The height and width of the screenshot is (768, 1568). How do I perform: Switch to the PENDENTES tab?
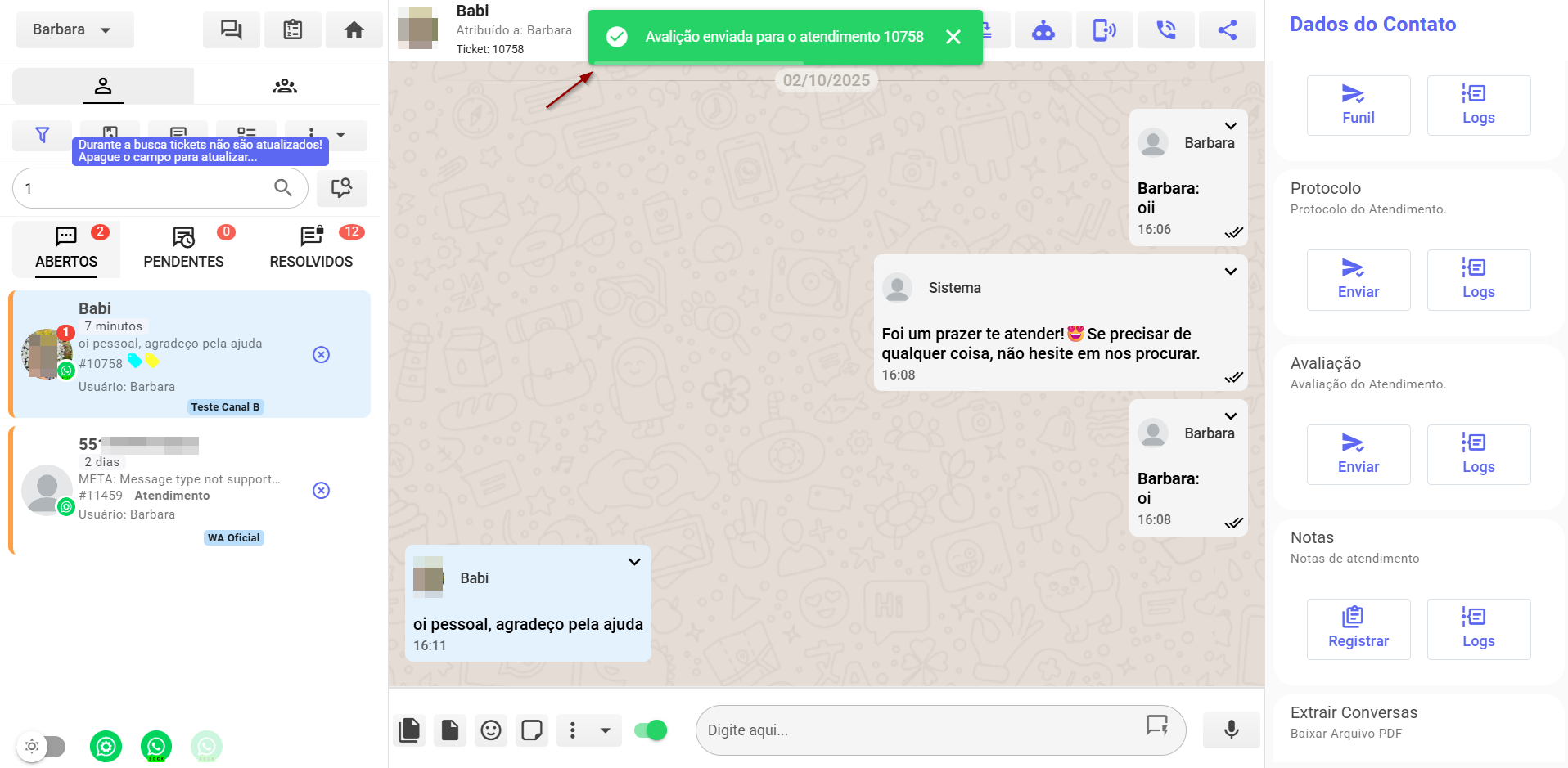point(183,249)
